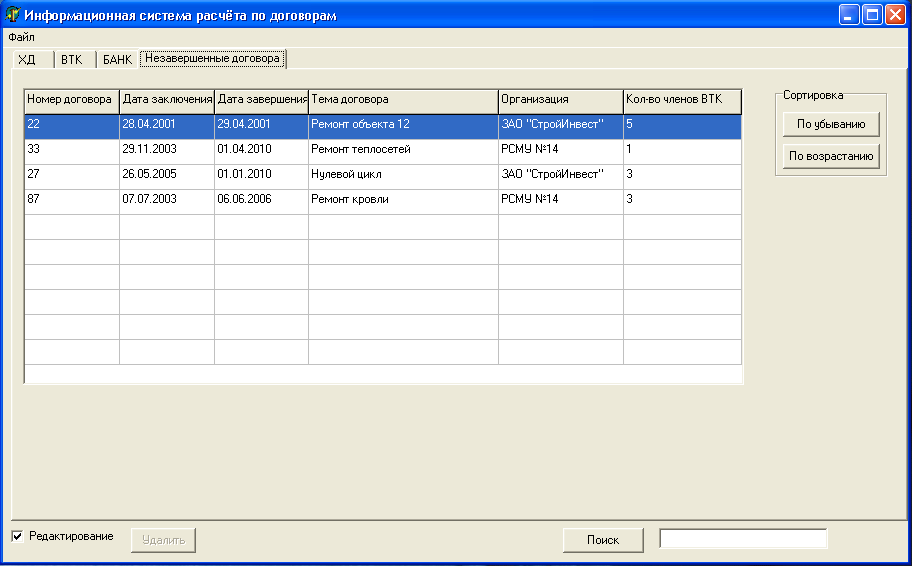Click РСМУ №14 in the contract 33 row
The image size is (912, 566).
(x=561, y=151)
